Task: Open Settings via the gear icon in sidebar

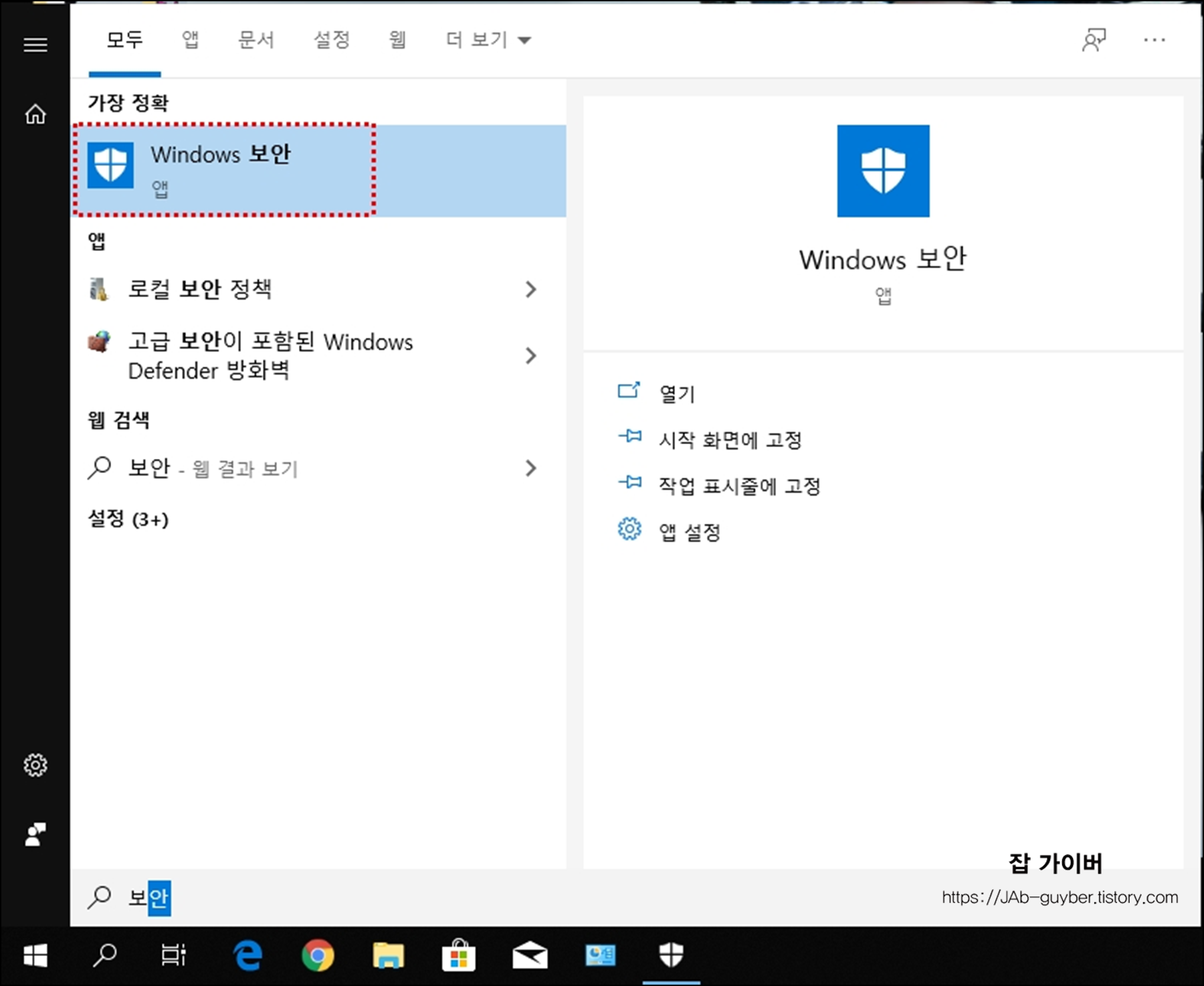Action: [x=35, y=765]
